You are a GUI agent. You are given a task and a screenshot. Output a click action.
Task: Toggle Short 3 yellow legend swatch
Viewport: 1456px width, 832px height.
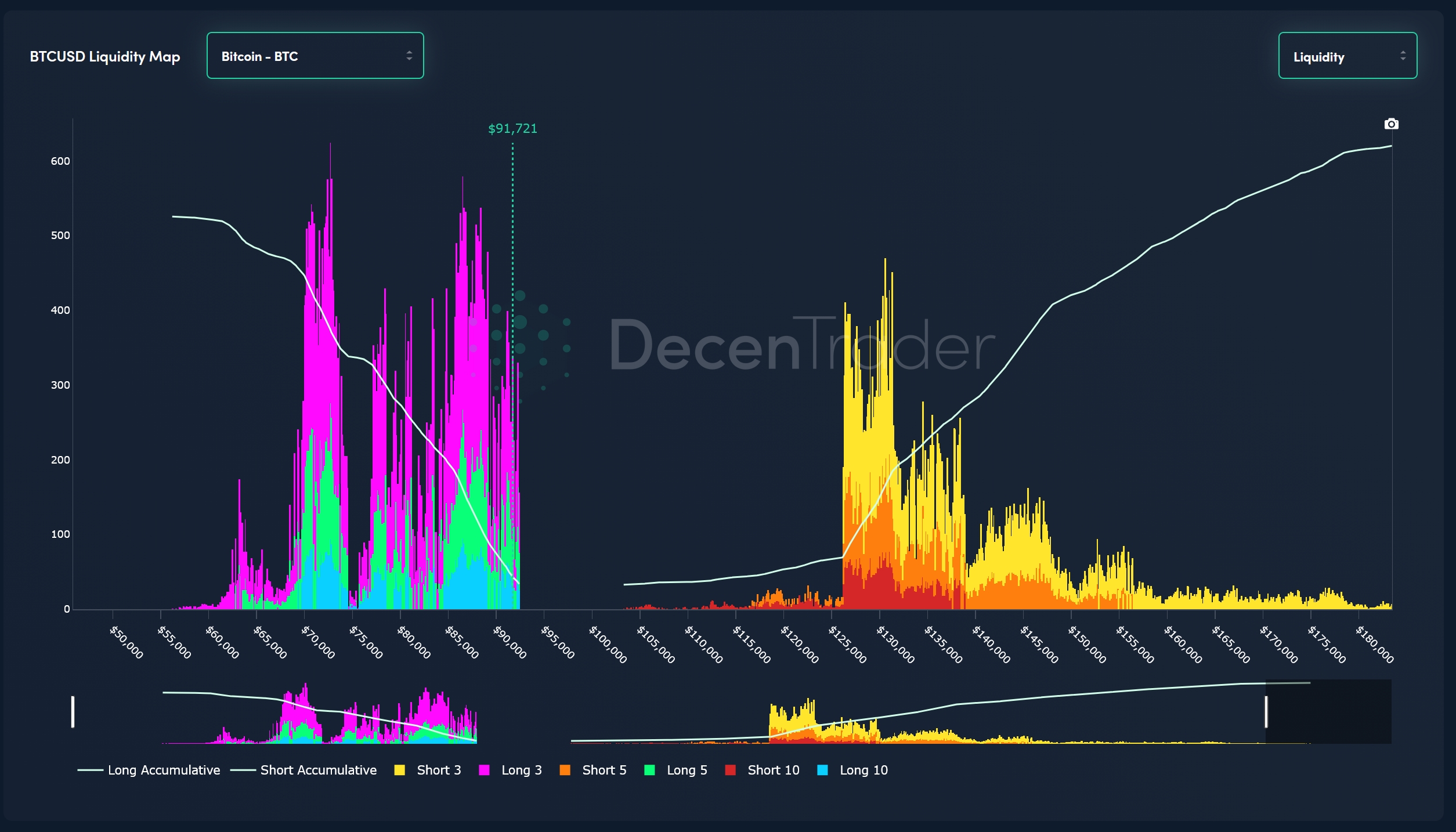399,770
